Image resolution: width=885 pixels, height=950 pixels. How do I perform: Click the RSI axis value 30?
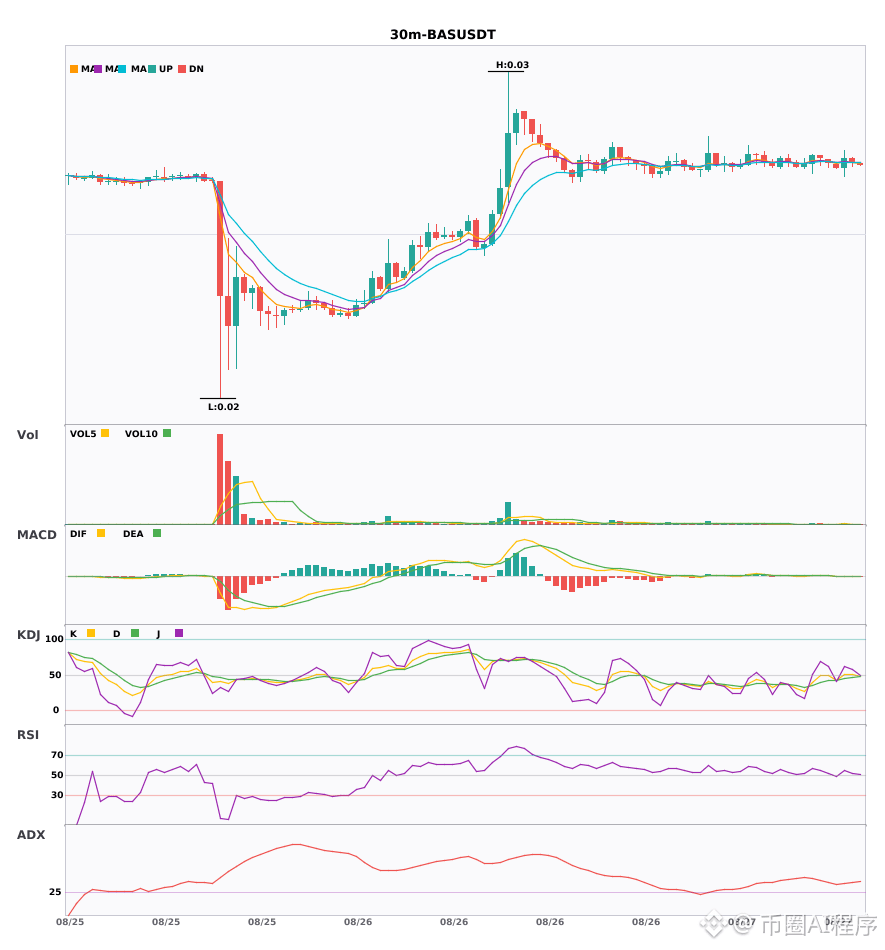click(x=57, y=795)
